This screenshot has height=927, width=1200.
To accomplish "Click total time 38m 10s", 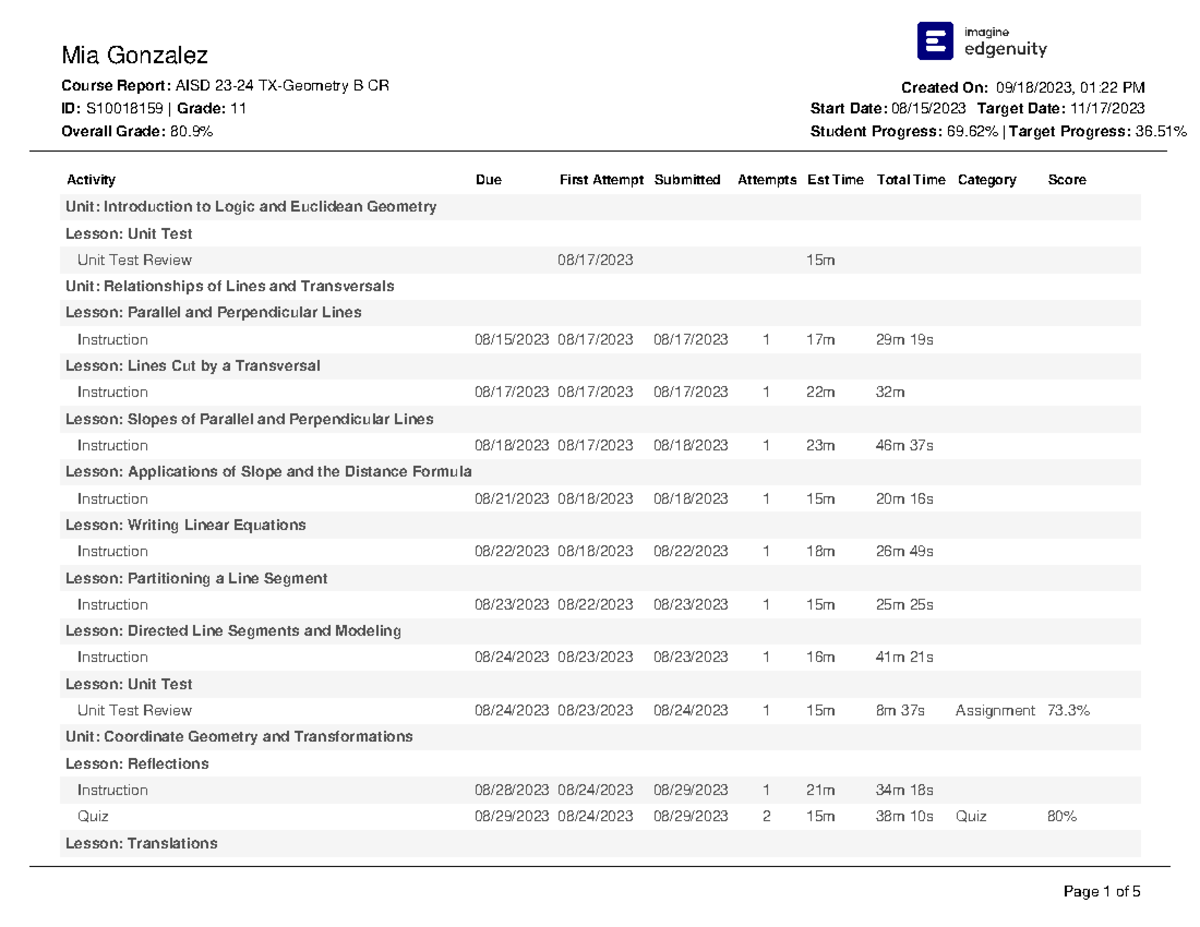I will click(x=905, y=816).
